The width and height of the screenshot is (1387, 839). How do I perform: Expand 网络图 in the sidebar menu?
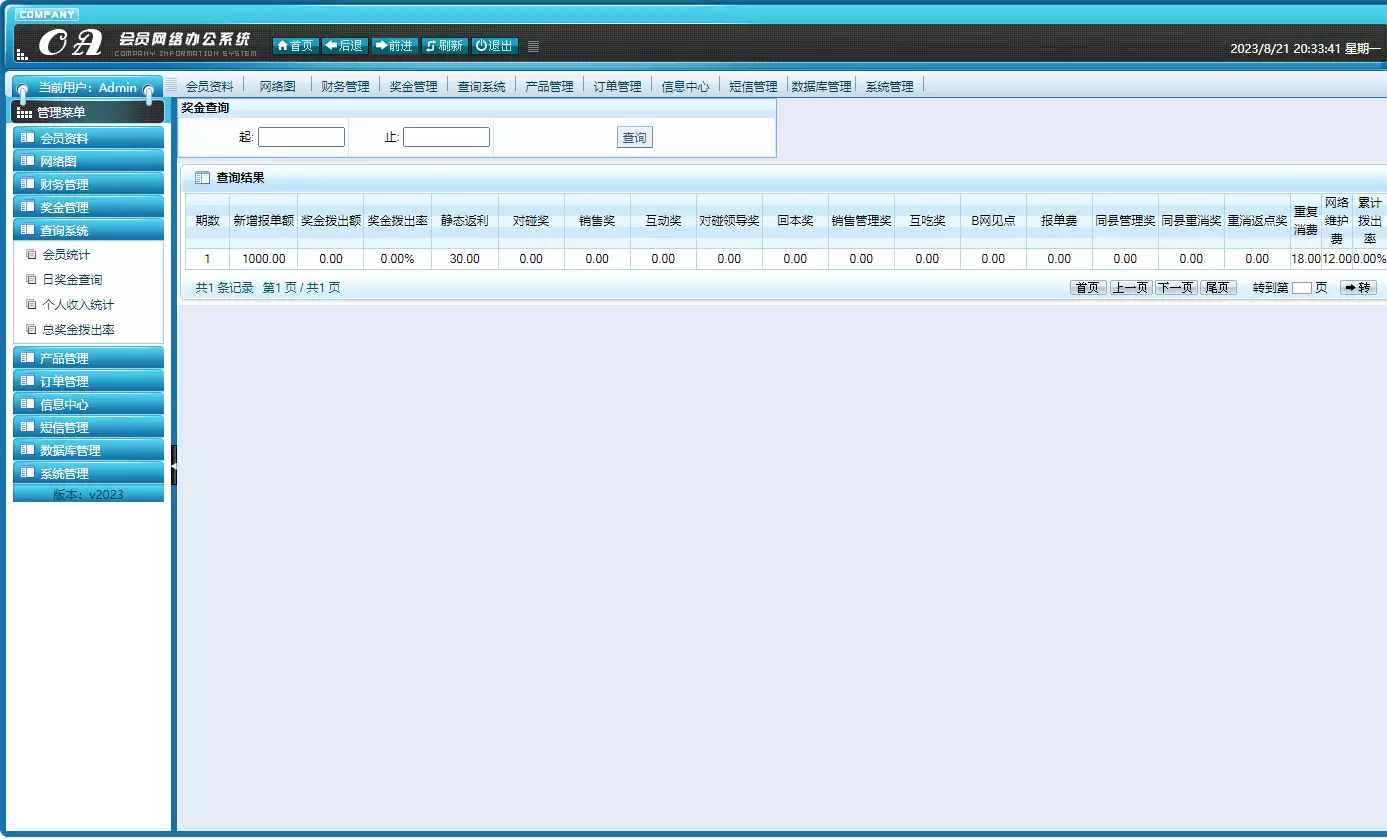(88, 161)
